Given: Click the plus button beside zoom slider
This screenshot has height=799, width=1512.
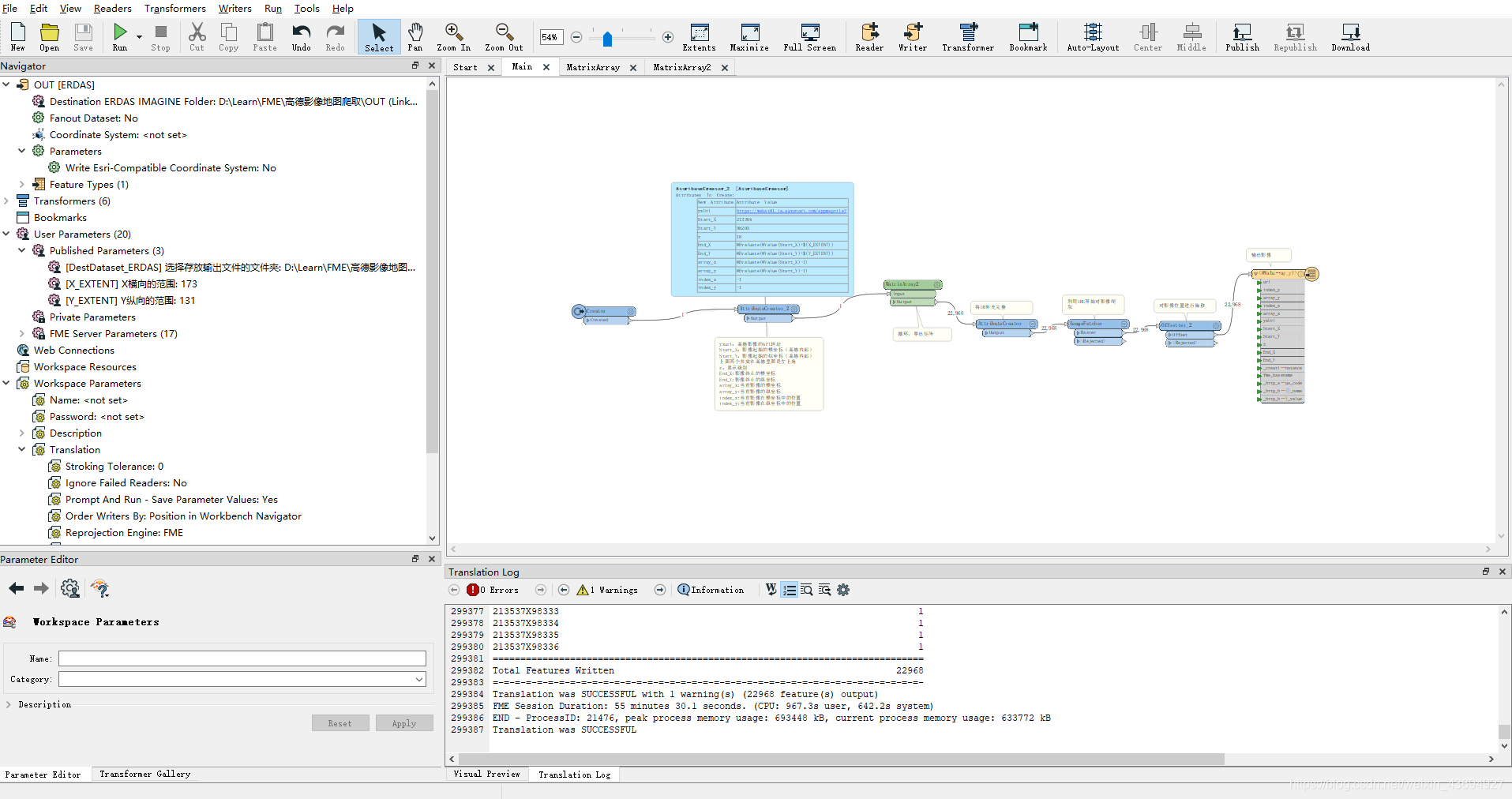Looking at the screenshot, I should [668, 37].
